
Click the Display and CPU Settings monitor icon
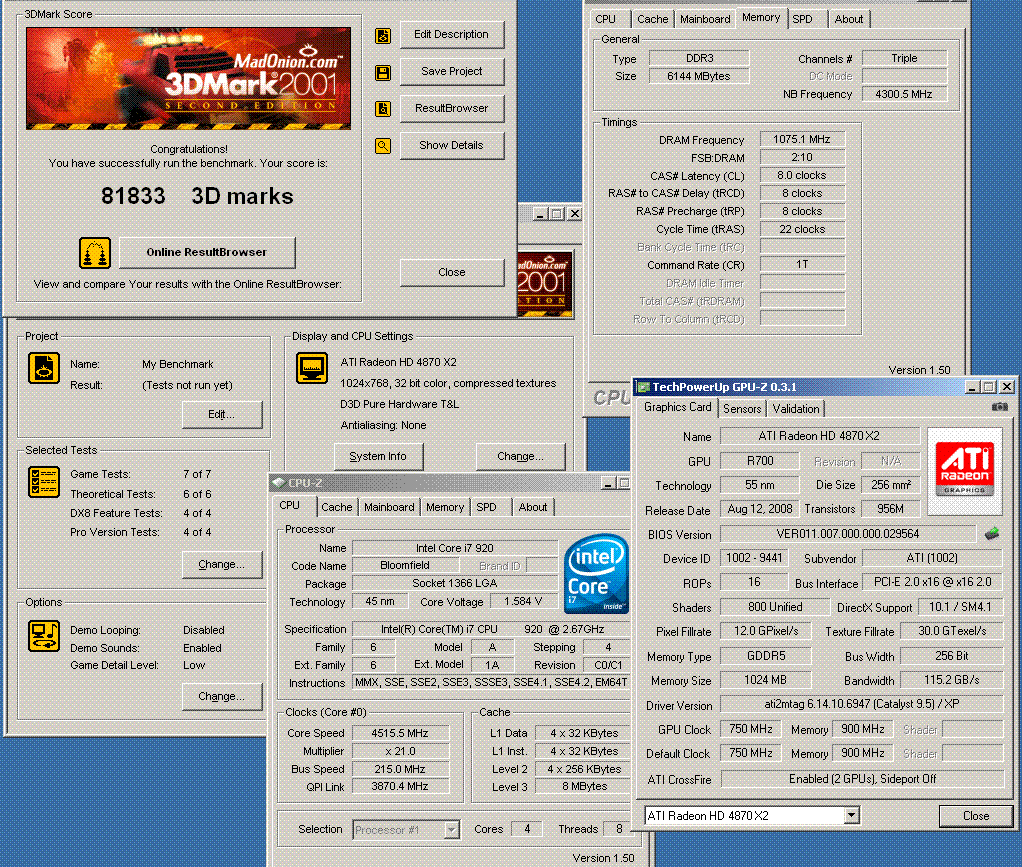point(312,368)
